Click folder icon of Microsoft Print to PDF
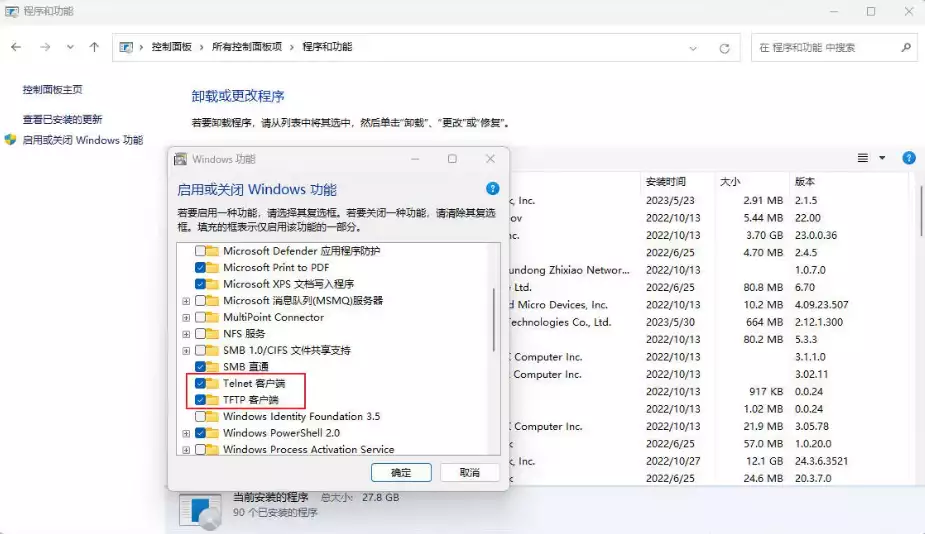The image size is (925, 534). (x=212, y=267)
